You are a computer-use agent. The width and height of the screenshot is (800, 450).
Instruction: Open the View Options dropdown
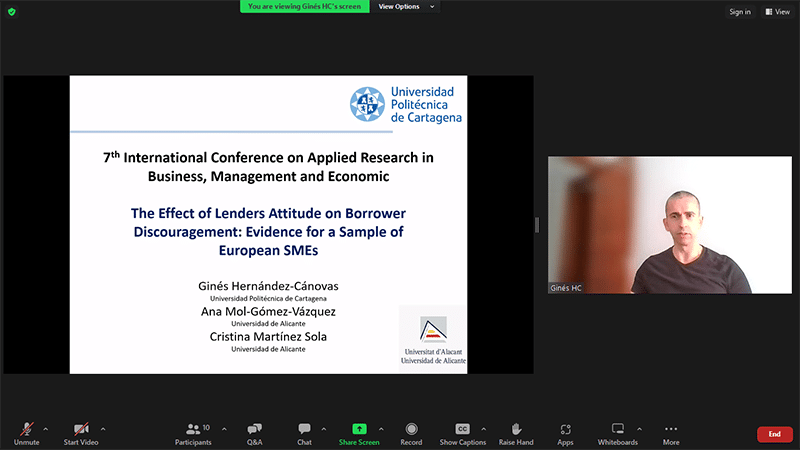pos(407,6)
